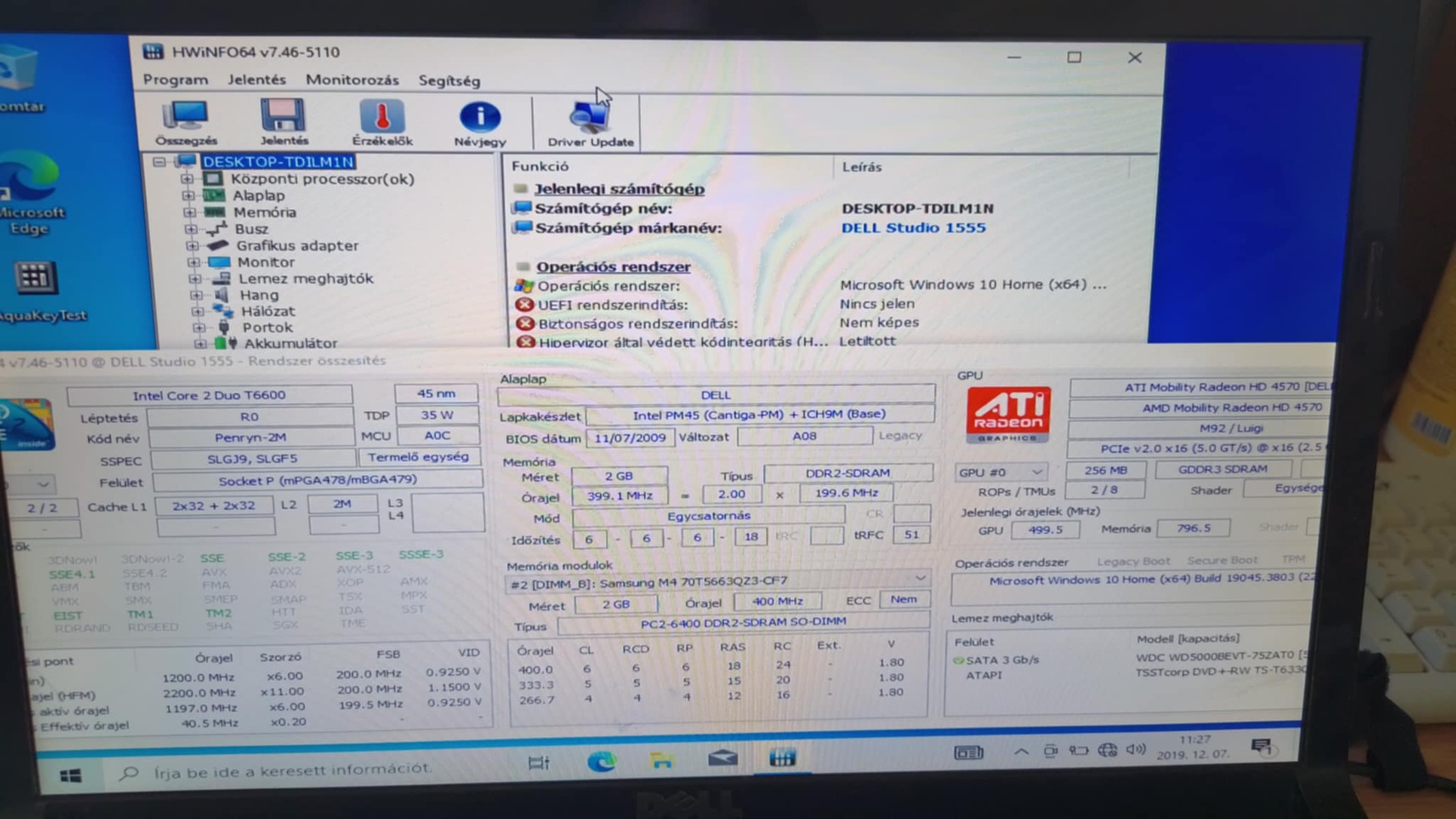Expand the Központi processzor(ok) tree node
This screenshot has height=819, width=1456.
(x=186, y=179)
